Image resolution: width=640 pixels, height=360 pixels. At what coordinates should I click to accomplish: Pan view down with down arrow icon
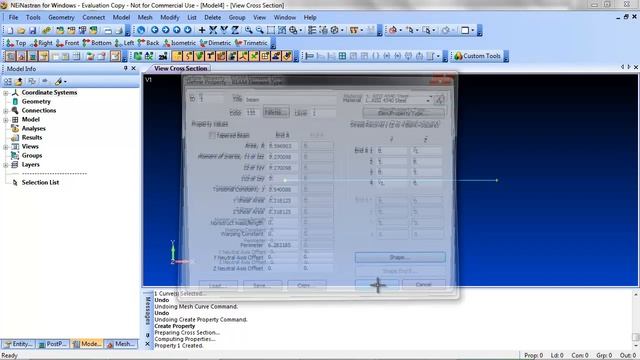[x=187, y=30]
